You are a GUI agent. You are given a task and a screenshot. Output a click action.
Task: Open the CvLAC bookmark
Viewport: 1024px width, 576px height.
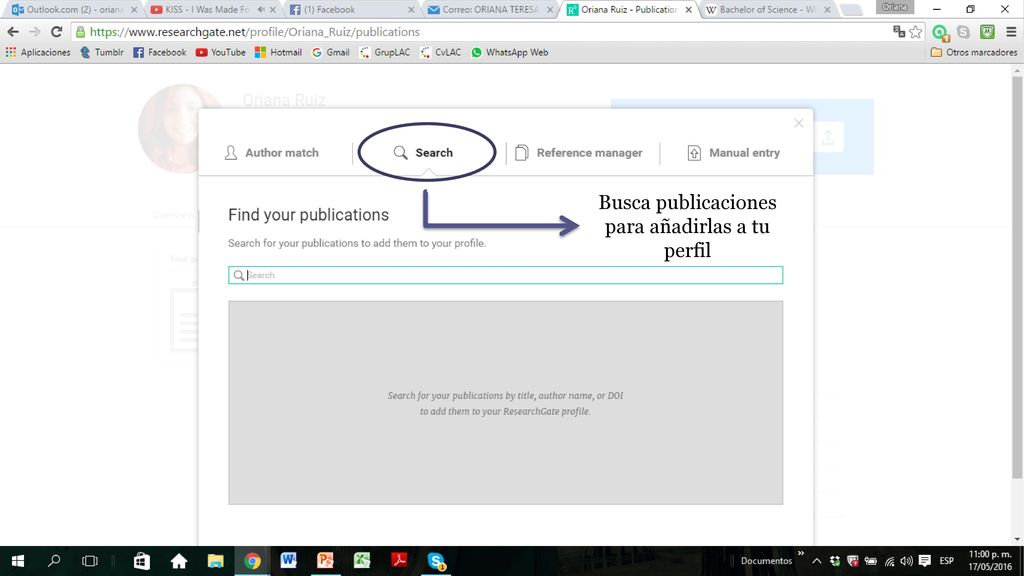coord(441,52)
